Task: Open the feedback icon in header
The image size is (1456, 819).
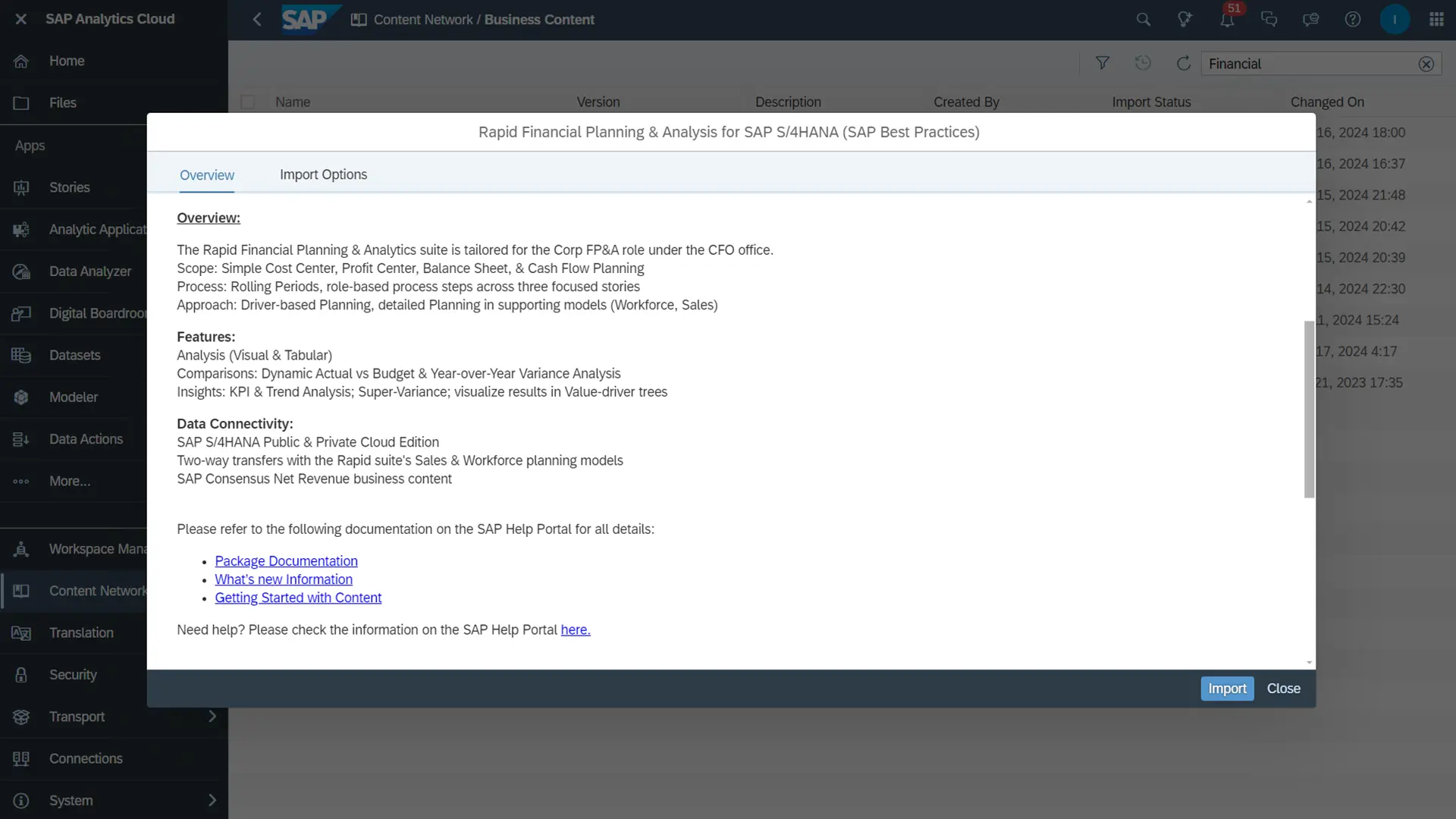Action: (x=1310, y=20)
